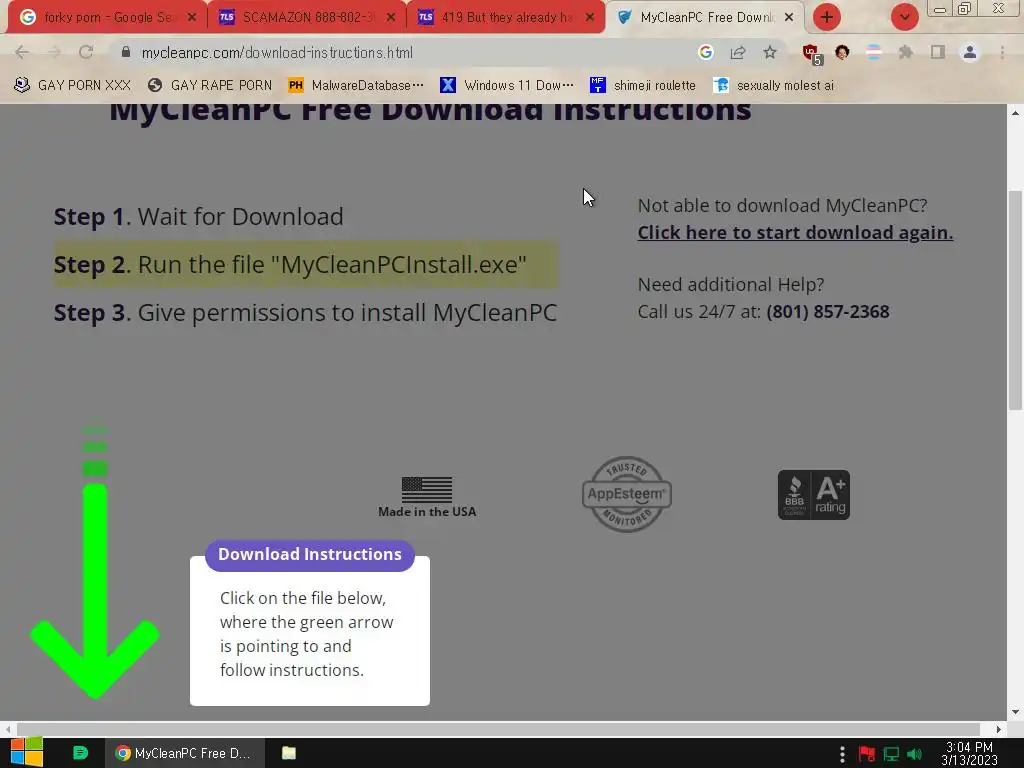Open the user profile icon
The image size is (1024, 768).
pos(970,52)
